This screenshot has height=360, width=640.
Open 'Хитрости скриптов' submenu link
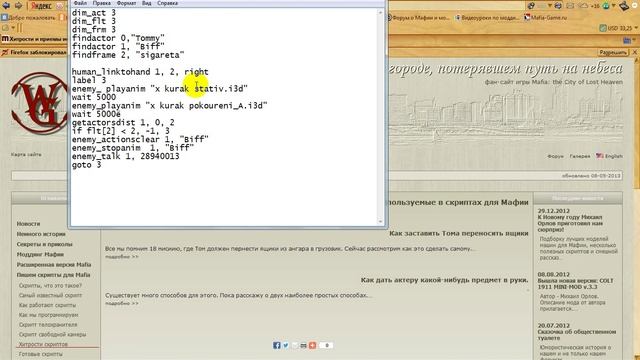click(x=43, y=344)
